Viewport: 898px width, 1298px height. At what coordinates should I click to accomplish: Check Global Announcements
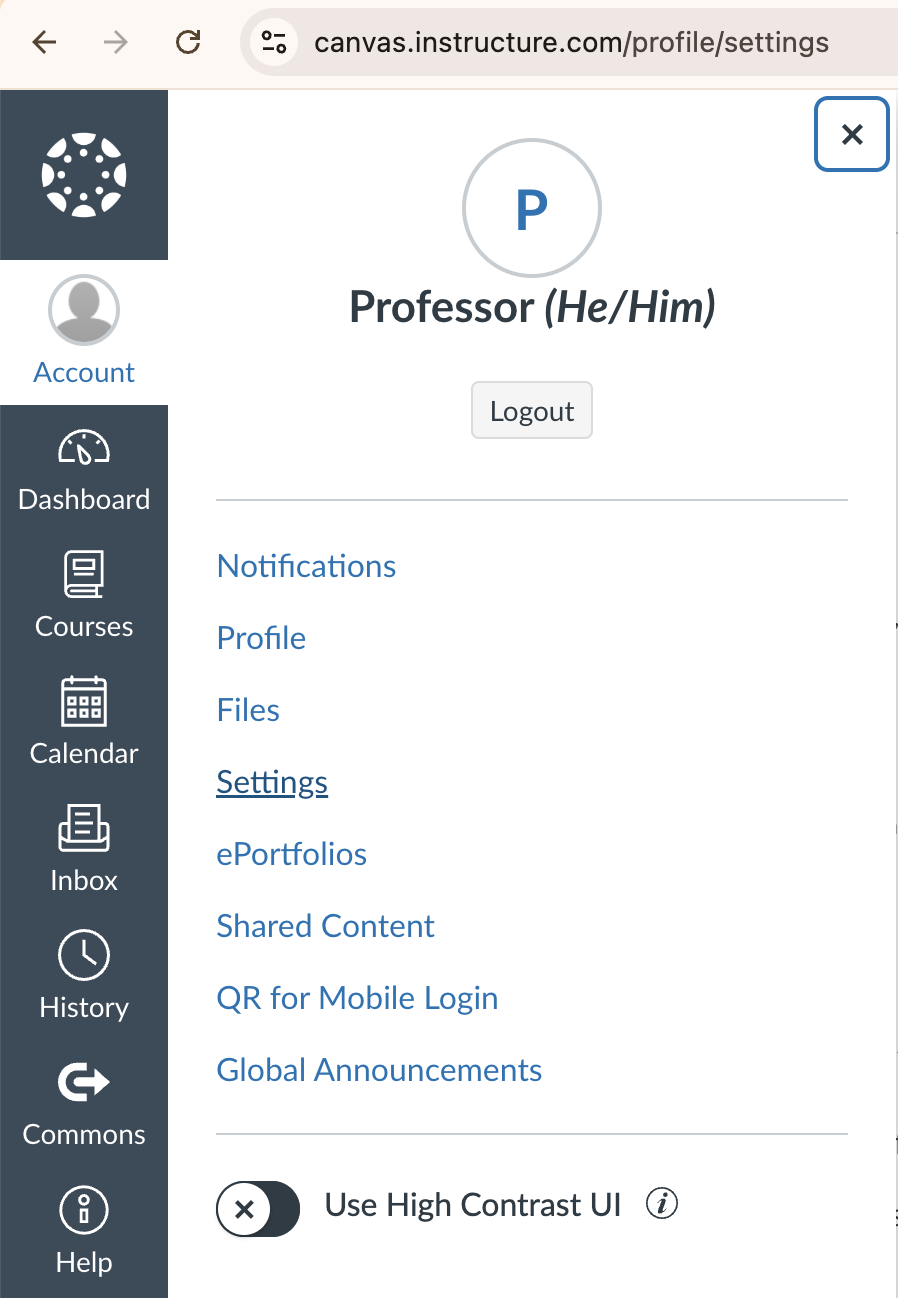pyautogui.click(x=379, y=1069)
